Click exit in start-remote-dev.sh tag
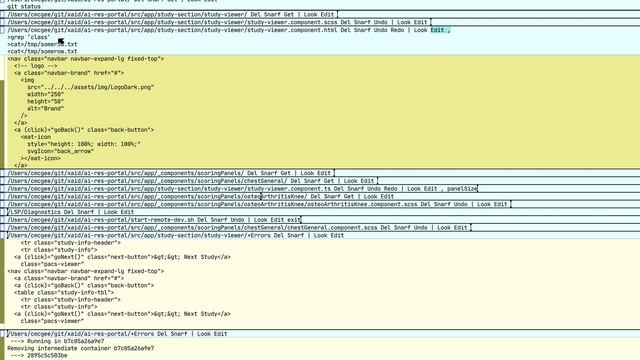Viewport: 640px width, 360px height. pyautogui.click(x=294, y=220)
